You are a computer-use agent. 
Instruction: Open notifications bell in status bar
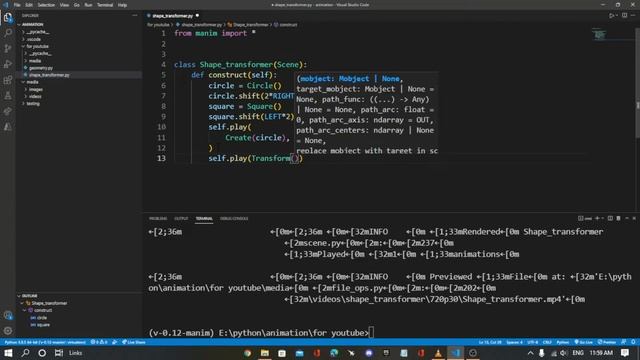click(x=633, y=342)
